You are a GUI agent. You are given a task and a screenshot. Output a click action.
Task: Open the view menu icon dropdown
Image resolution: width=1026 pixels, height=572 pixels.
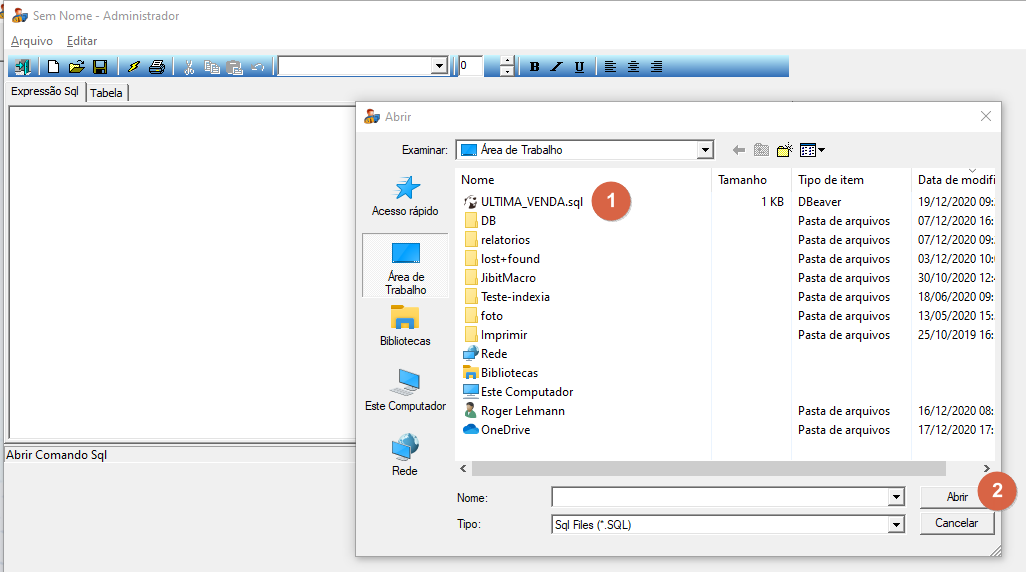click(x=812, y=150)
